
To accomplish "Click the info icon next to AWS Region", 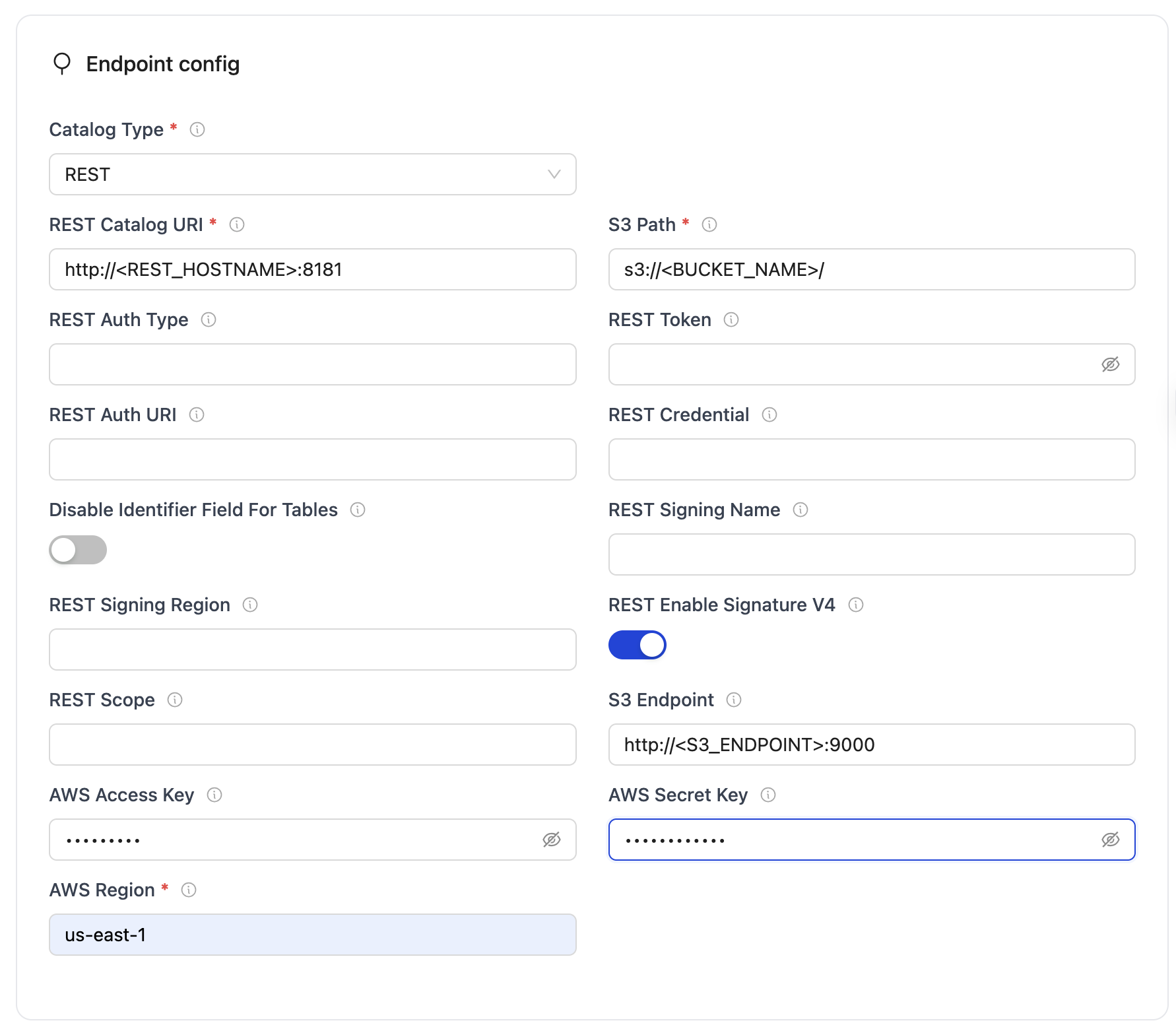I will (189, 890).
